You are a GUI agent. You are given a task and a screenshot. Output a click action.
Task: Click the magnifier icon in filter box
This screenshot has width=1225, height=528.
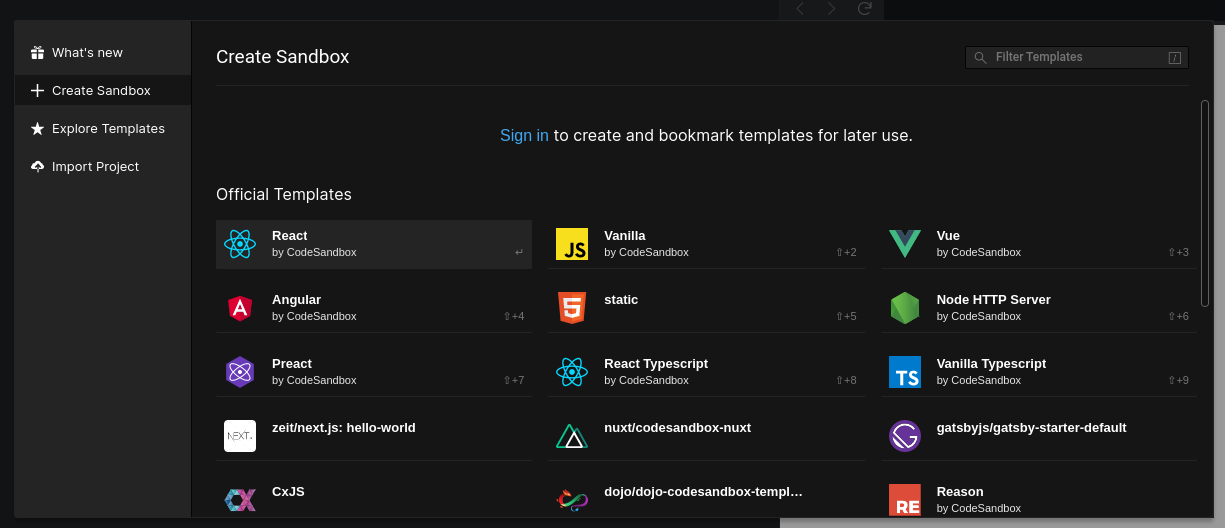[x=980, y=58]
